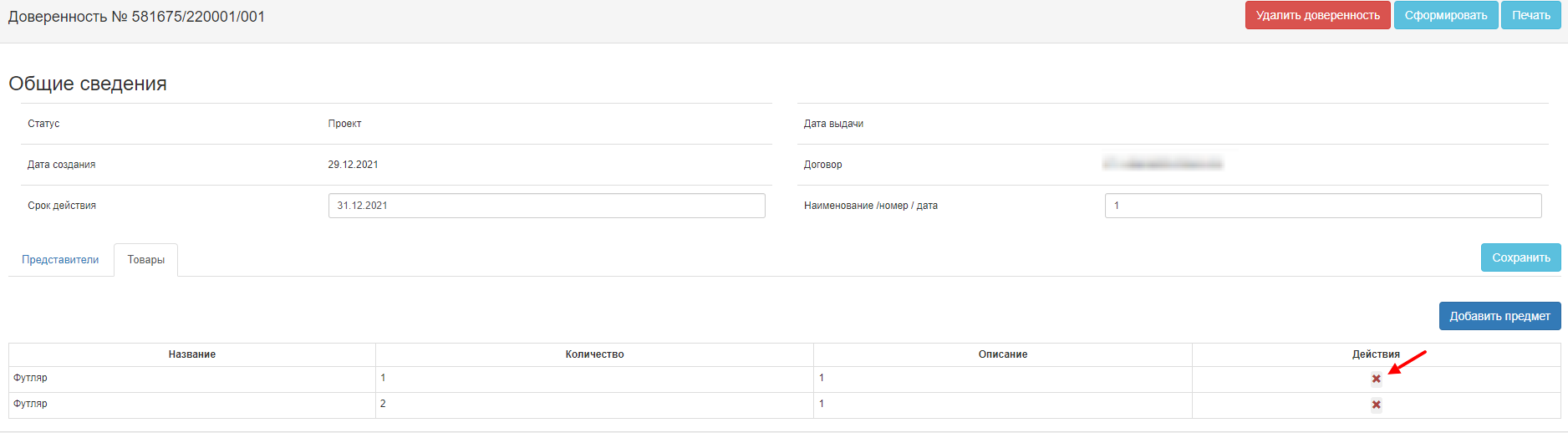The height and width of the screenshot is (433, 1568).
Task: Delete the first Футляр row with quantity 1
Action: click(x=1376, y=380)
